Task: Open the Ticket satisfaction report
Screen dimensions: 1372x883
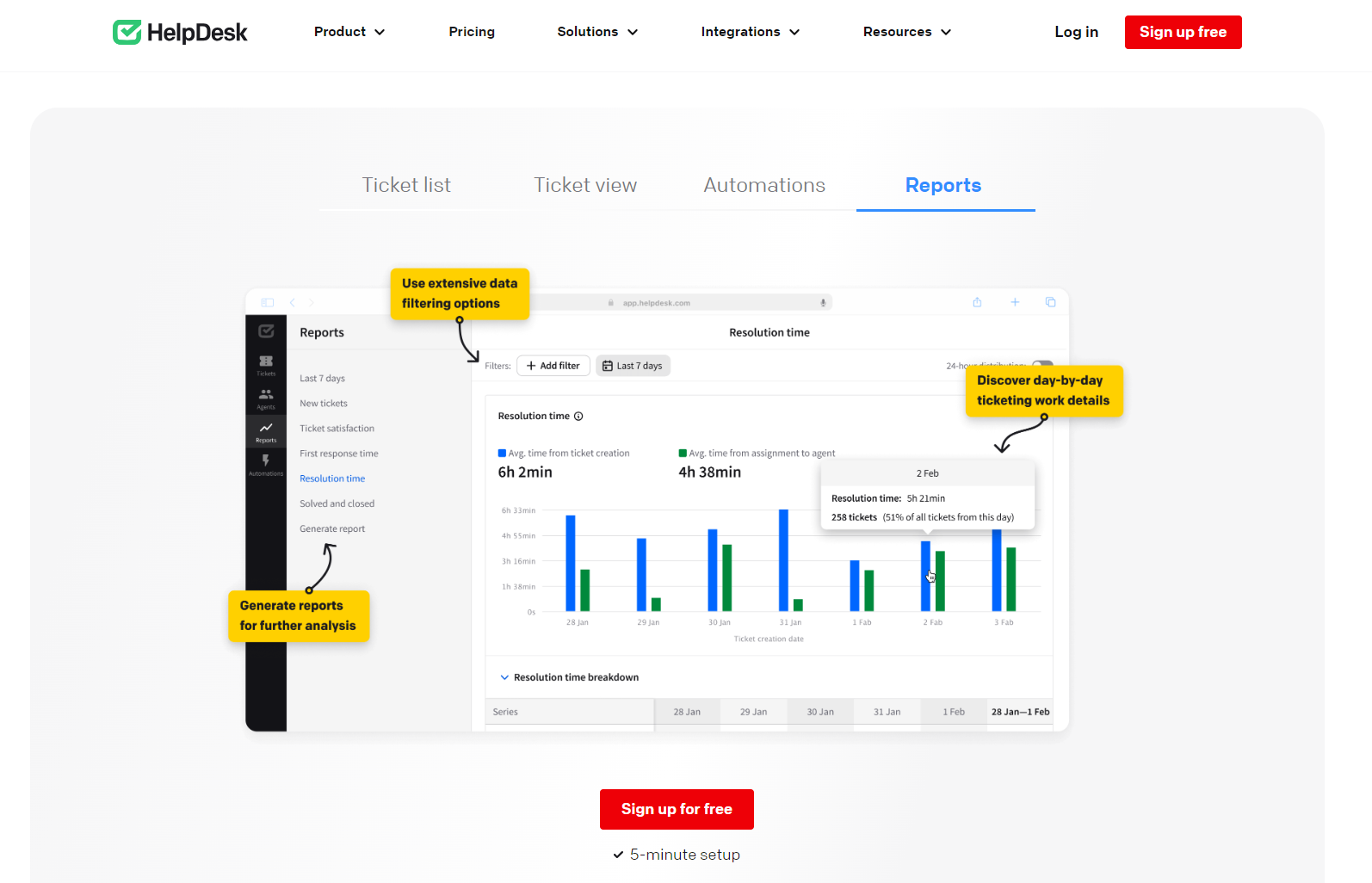Action: pos(337,429)
